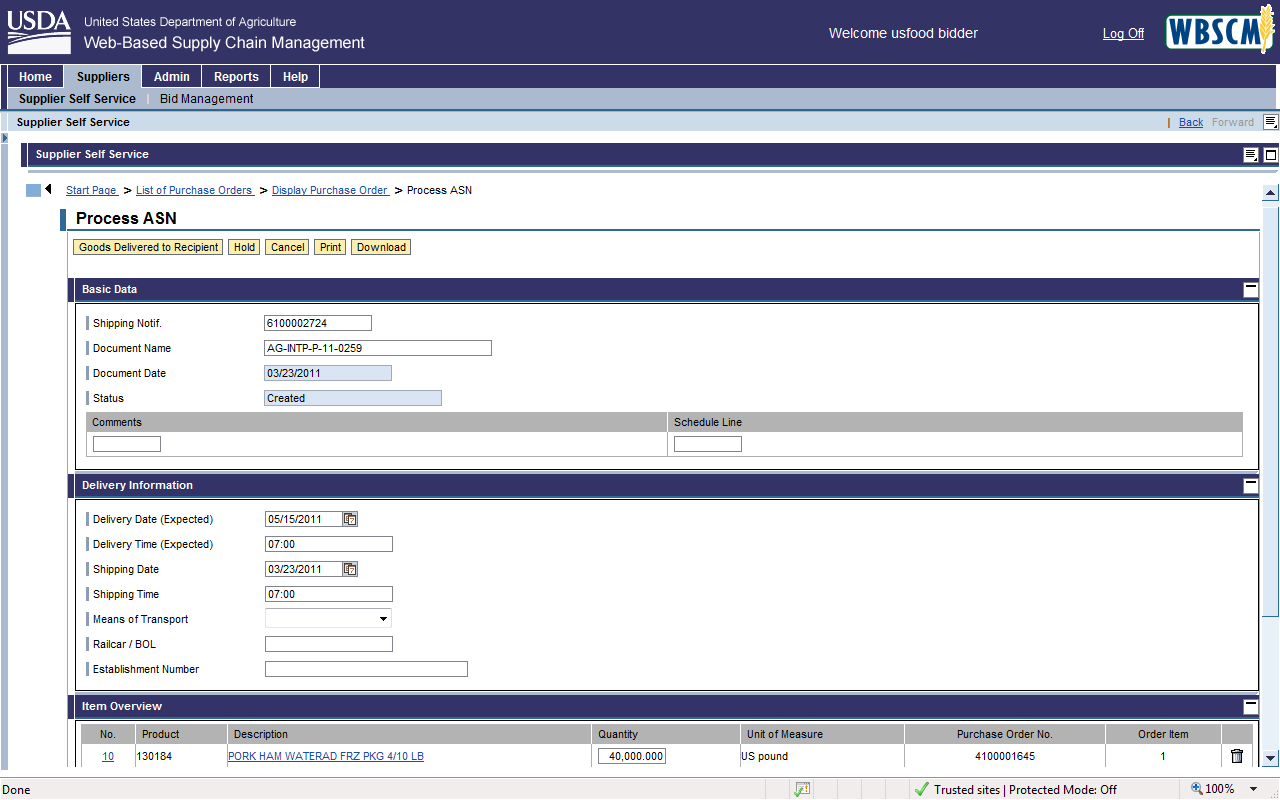Click the Shipping Date field
The width and height of the screenshot is (1280, 800).
tap(304, 569)
